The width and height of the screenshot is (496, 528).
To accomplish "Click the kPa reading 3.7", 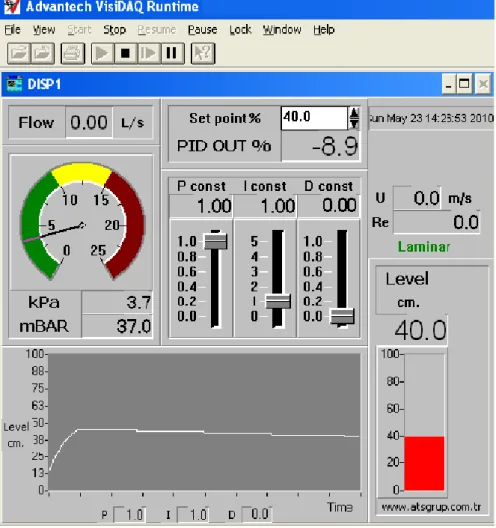I will click(x=117, y=302).
